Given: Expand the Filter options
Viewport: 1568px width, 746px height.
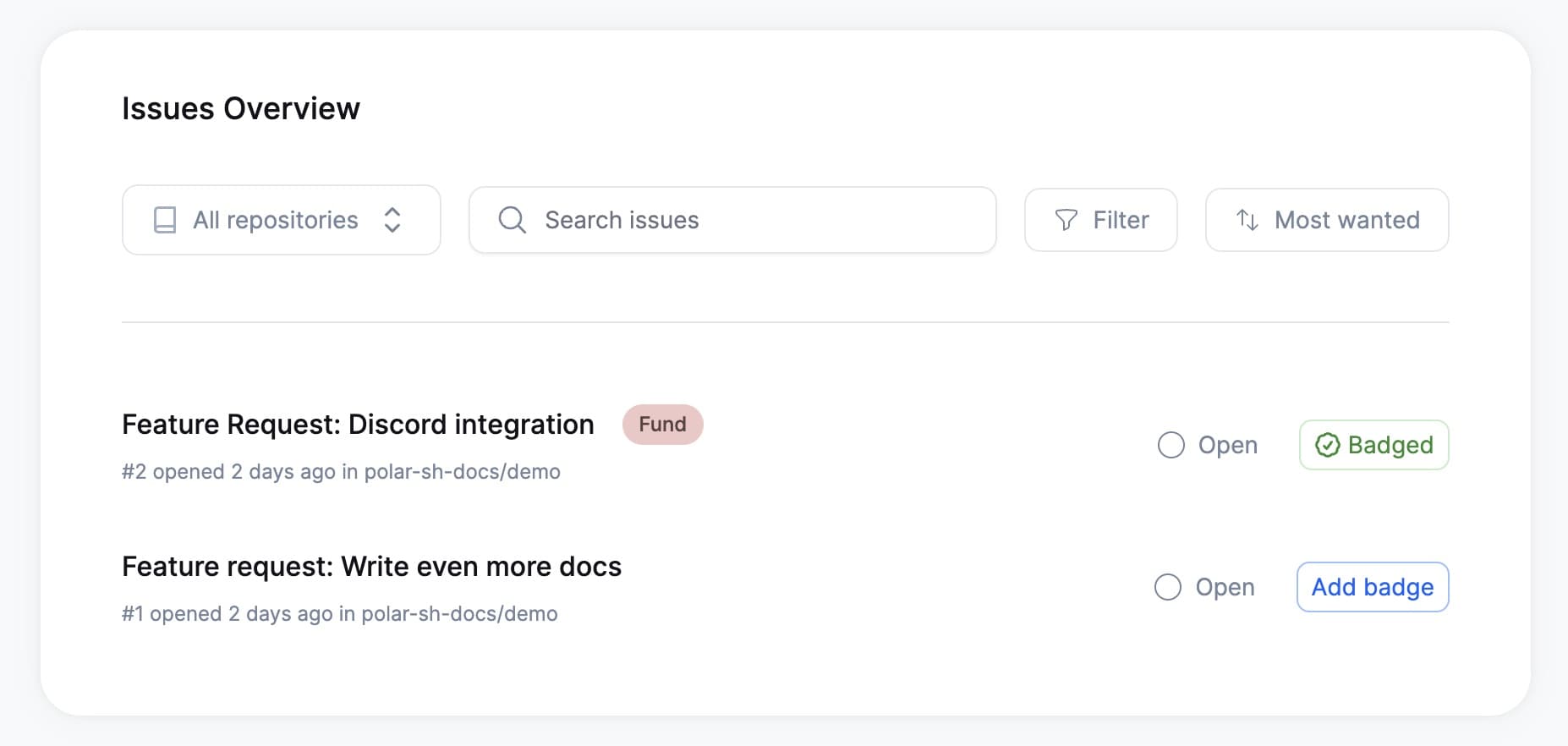Looking at the screenshot, I should click(1101, 220).
